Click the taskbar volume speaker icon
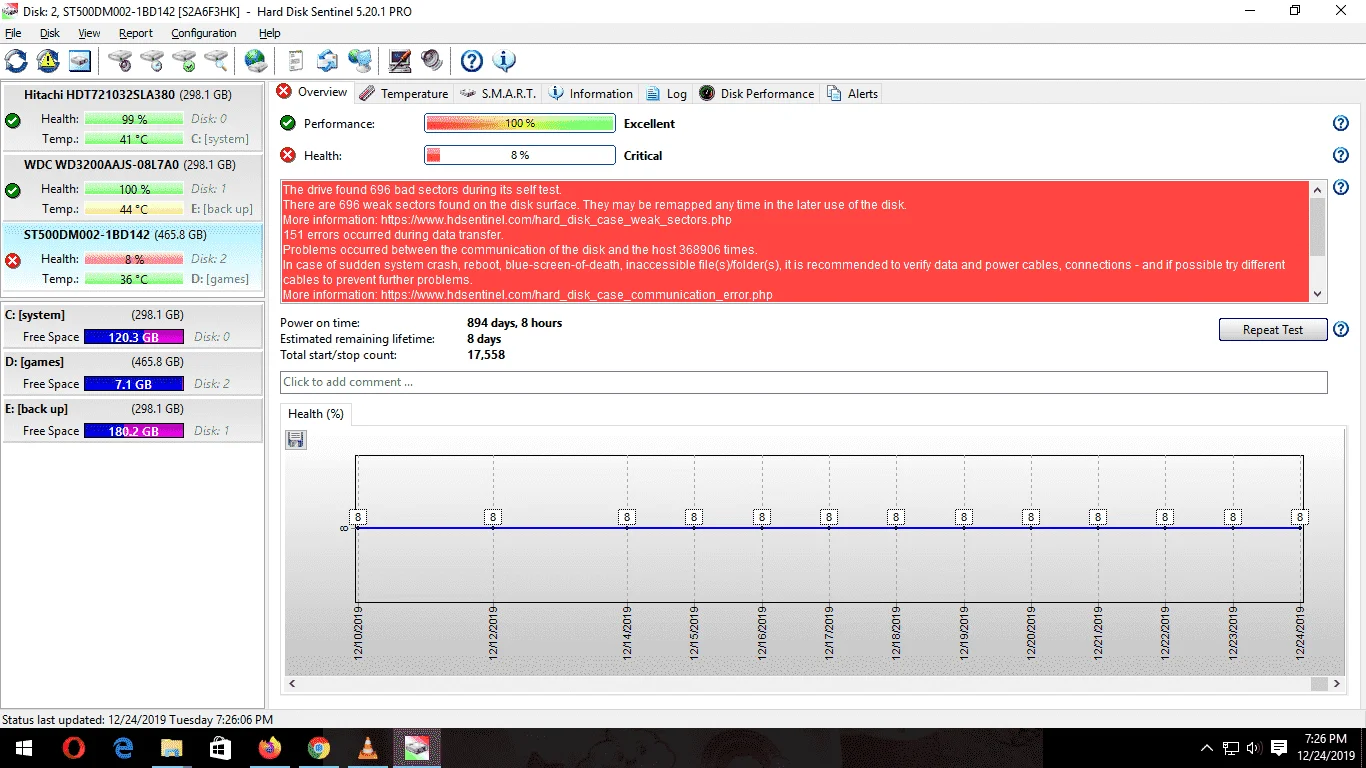This screenshot has height=768, width=1366. pyautogui.click(x=1253, y=748)
